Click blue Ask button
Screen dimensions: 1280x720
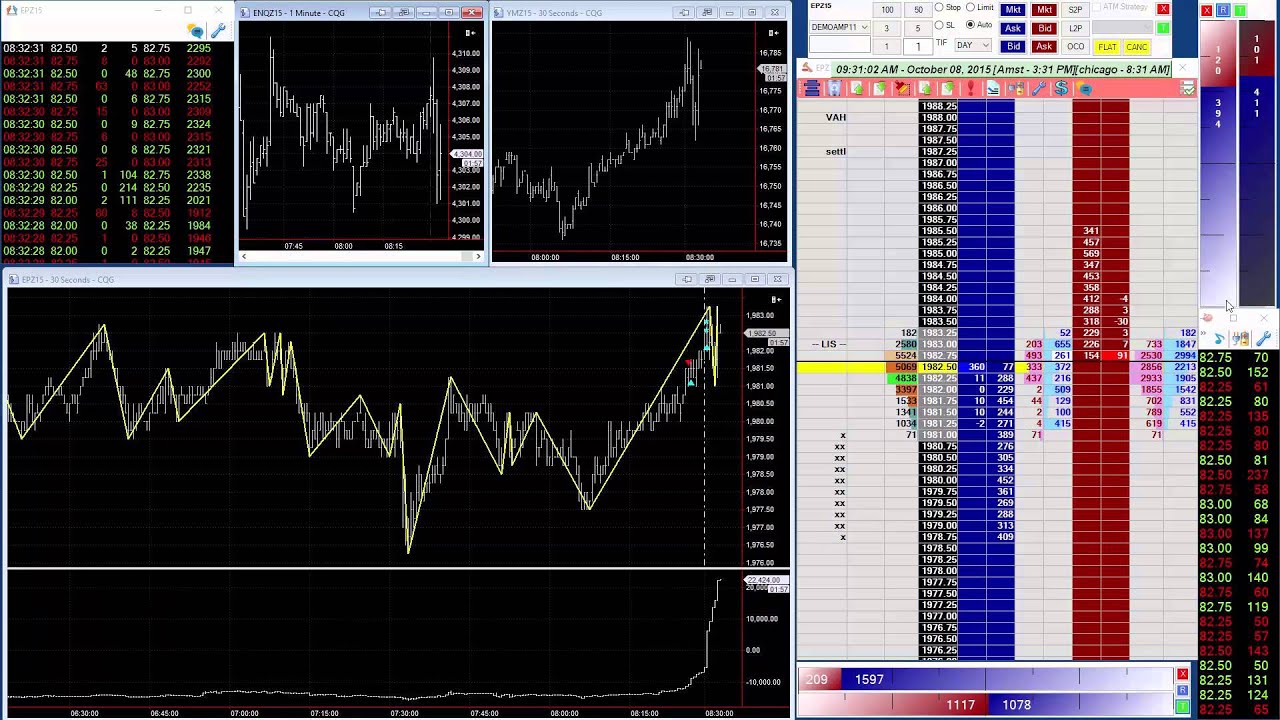(x=1013, y=28)
